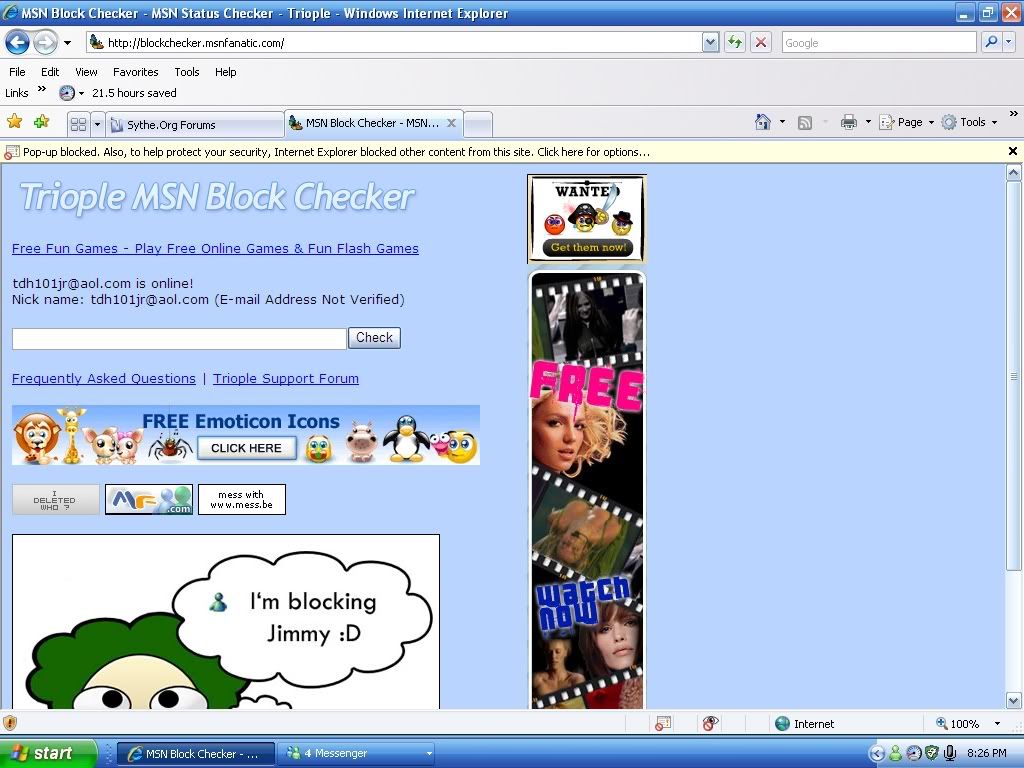The height and width of the screenshot is (768, 1024).
Task: Switch to the Sythe.Org Forums tab
Action: pos(195,125)
